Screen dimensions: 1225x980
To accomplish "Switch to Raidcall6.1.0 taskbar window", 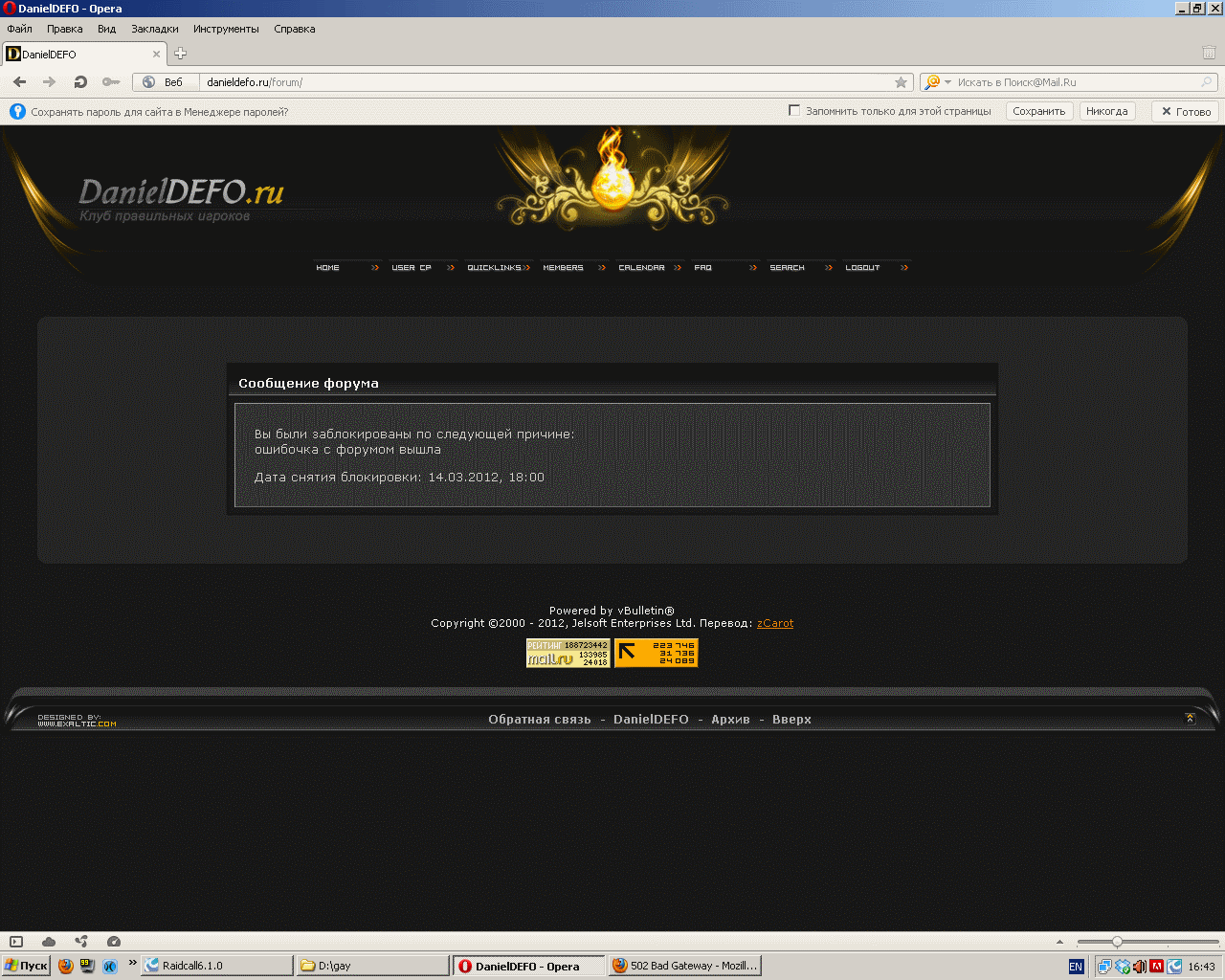I will [217, 966].
